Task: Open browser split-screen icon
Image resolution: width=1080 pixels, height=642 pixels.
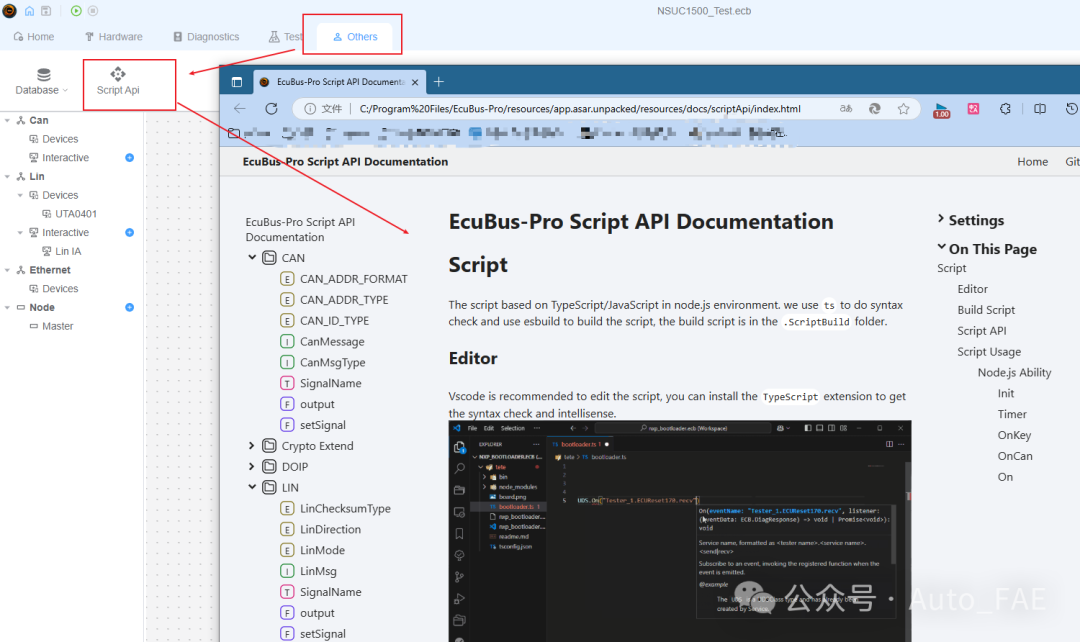Action: point(1041,108)
